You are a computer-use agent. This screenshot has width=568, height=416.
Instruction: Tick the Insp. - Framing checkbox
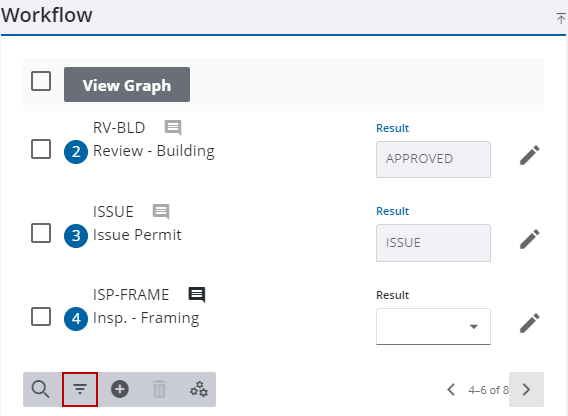(41, 316)
